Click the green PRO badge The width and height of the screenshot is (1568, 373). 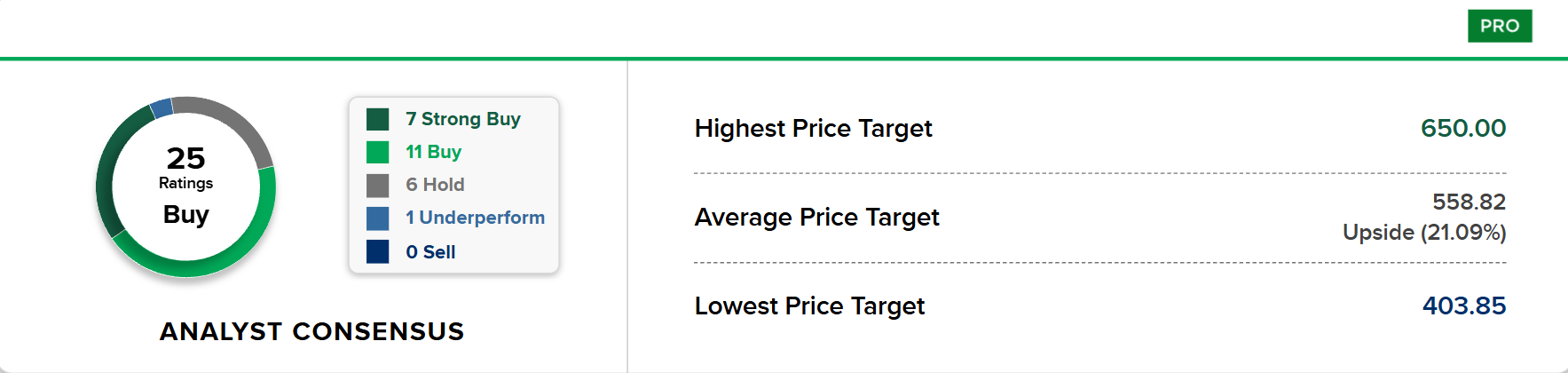point(1500,26)
